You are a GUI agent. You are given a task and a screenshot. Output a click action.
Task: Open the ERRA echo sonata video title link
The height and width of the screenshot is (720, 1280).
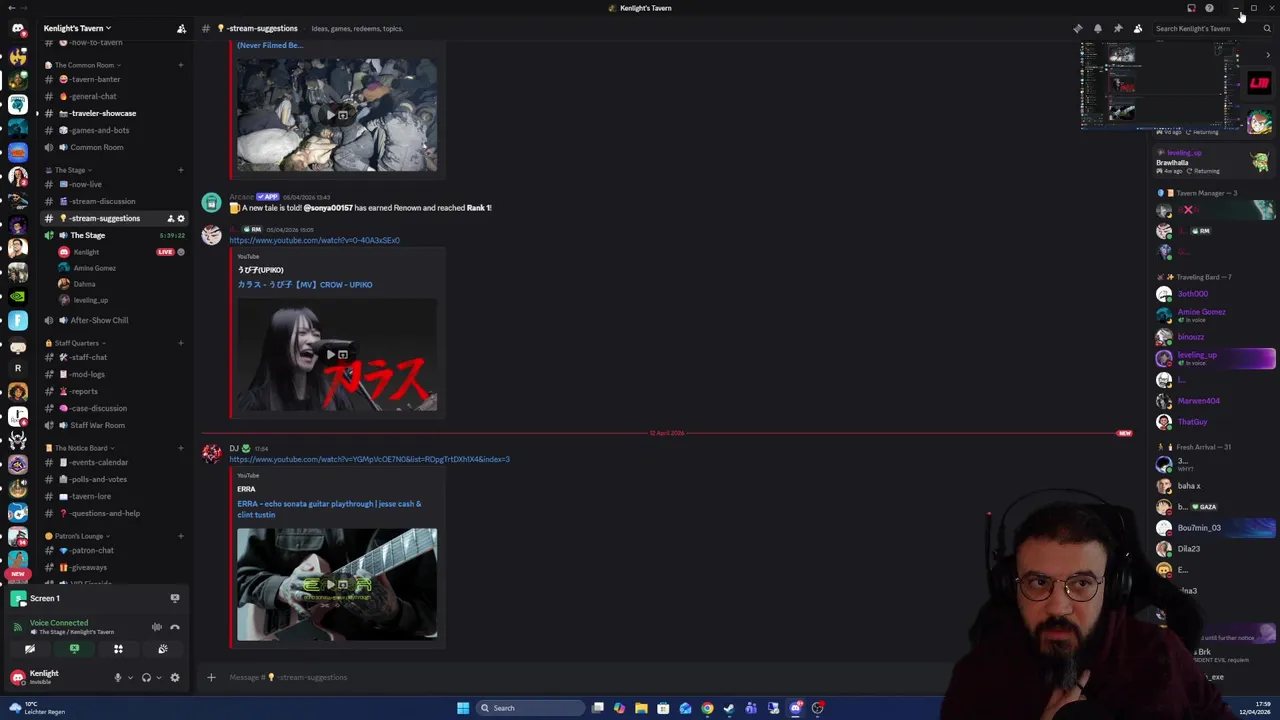click(329, 509)
